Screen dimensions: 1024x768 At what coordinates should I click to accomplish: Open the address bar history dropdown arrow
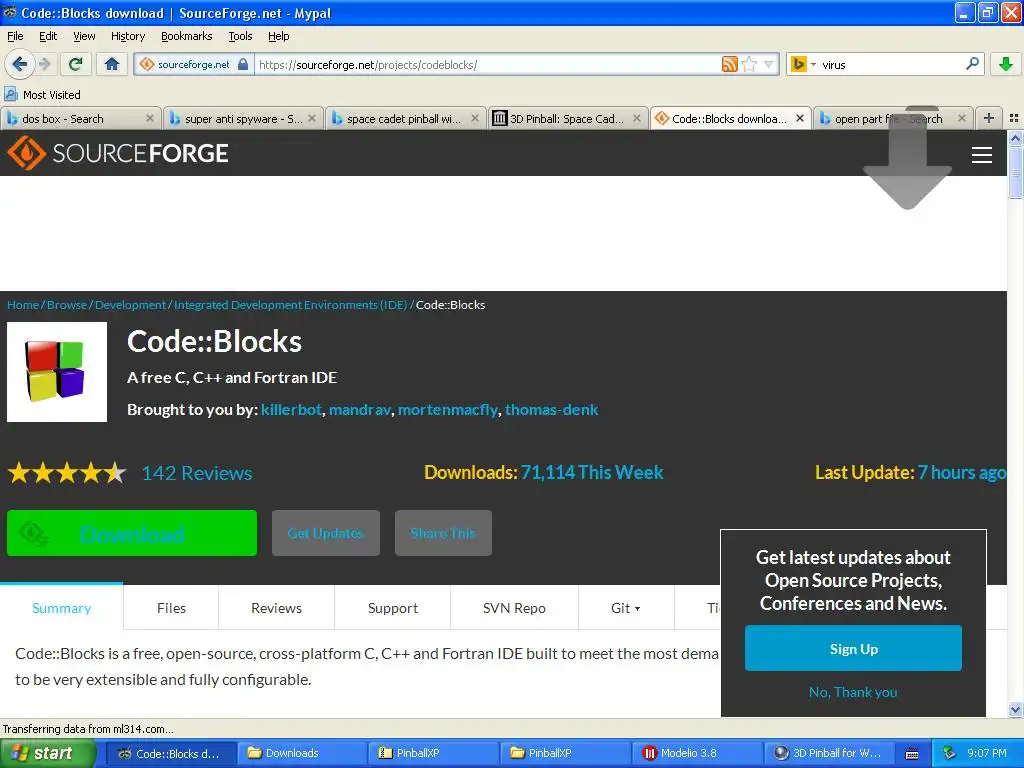pos(769,64)
